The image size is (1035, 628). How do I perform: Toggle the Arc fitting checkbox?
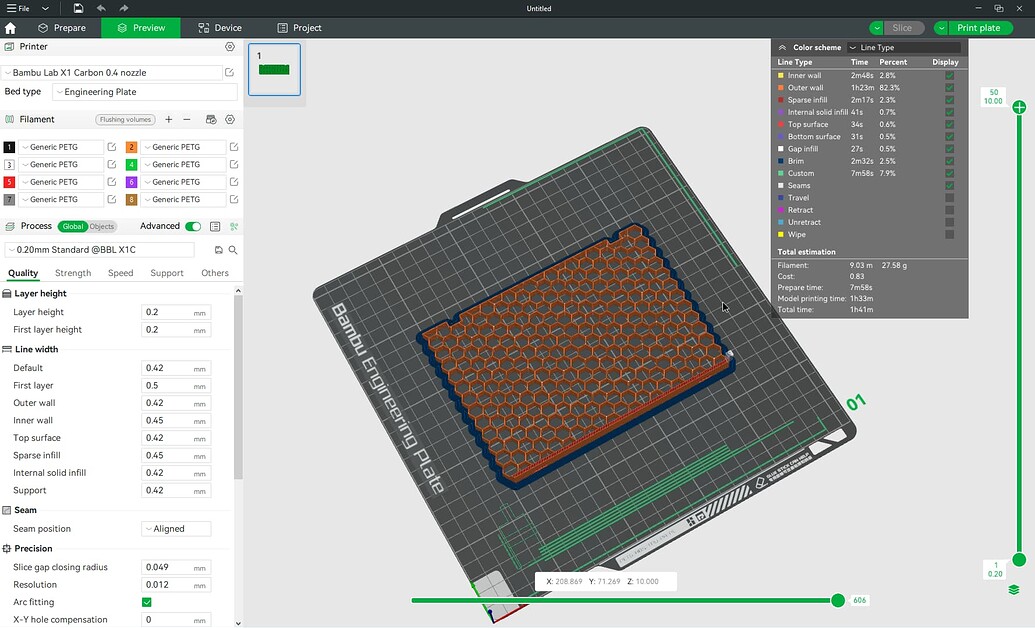(147, 602)
